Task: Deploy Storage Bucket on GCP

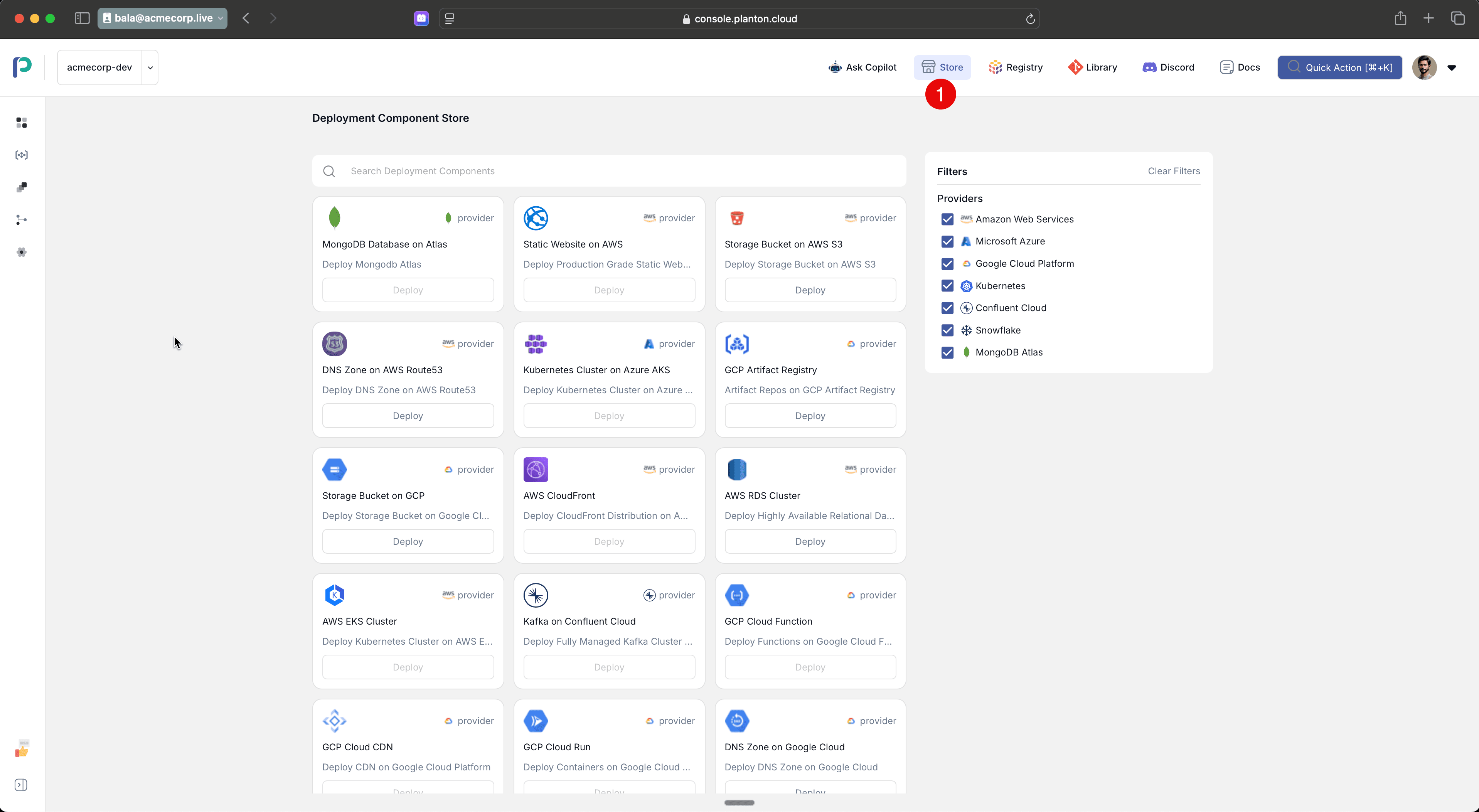Action: (408, 541)
